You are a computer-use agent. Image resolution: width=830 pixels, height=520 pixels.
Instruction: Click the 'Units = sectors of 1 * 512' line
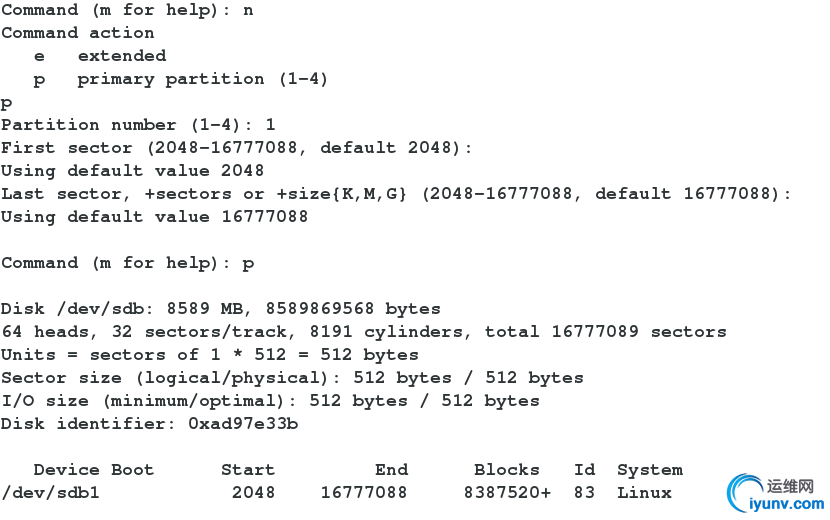pos(210,355)
